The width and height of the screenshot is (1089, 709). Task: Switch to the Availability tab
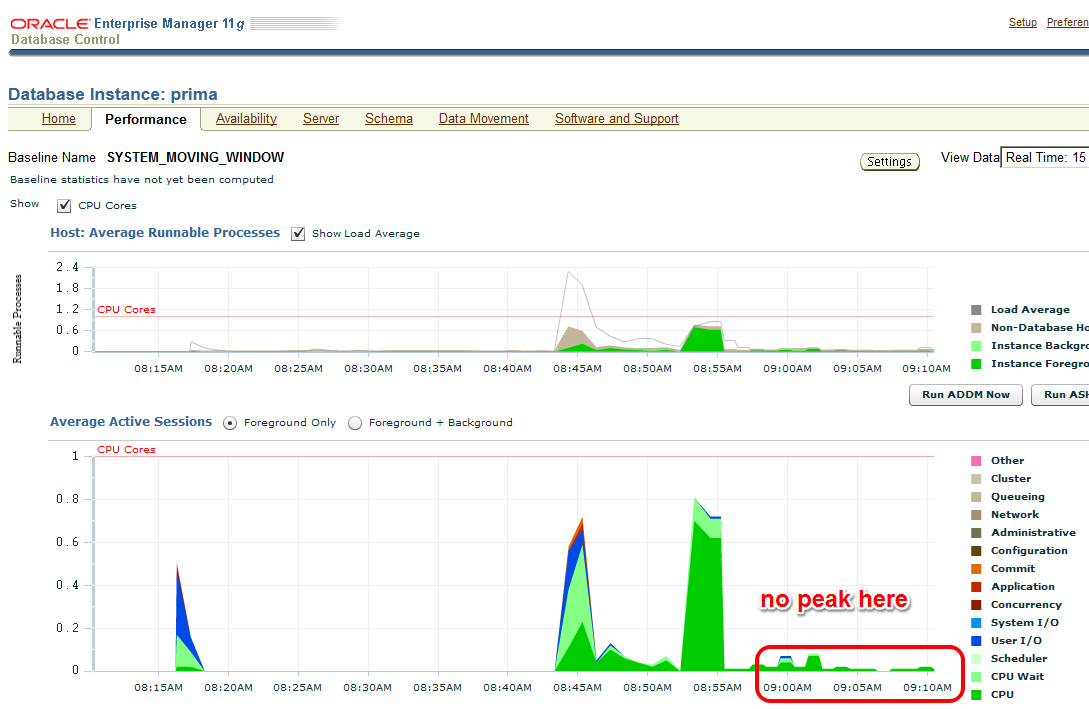coord(246,119)
